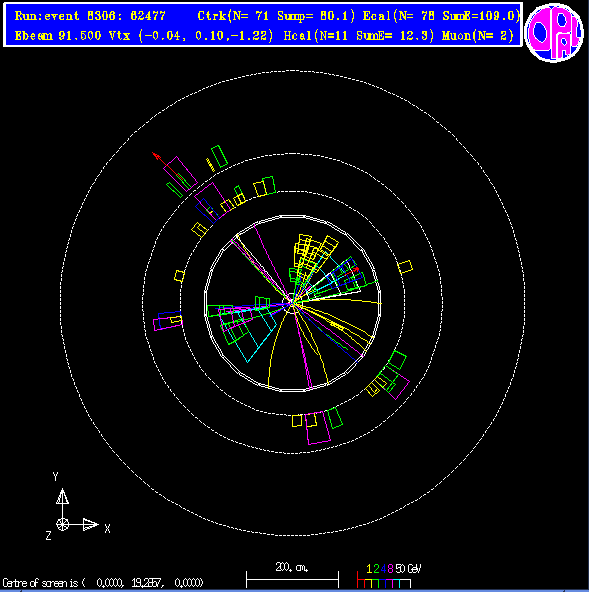Select the red arrow inside the central tracker
589x592 pixels.
353,270
